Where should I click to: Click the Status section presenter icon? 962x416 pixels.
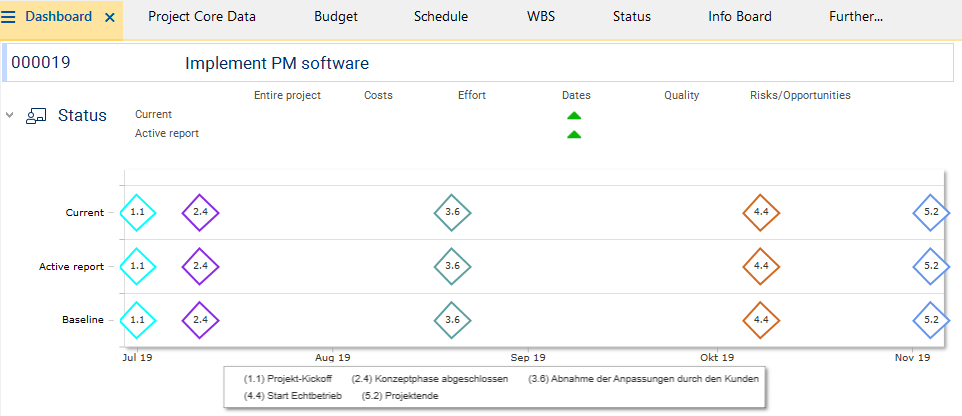[x=36, y=115]
